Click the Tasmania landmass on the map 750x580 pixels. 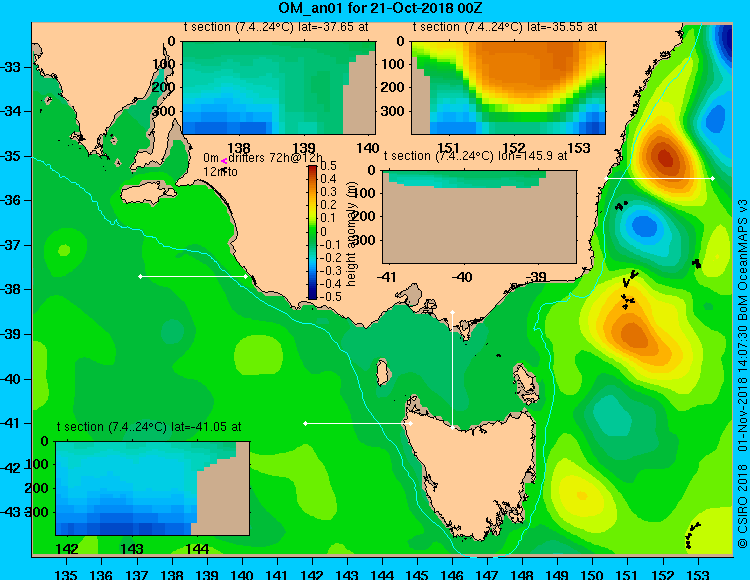click(474, 478)
